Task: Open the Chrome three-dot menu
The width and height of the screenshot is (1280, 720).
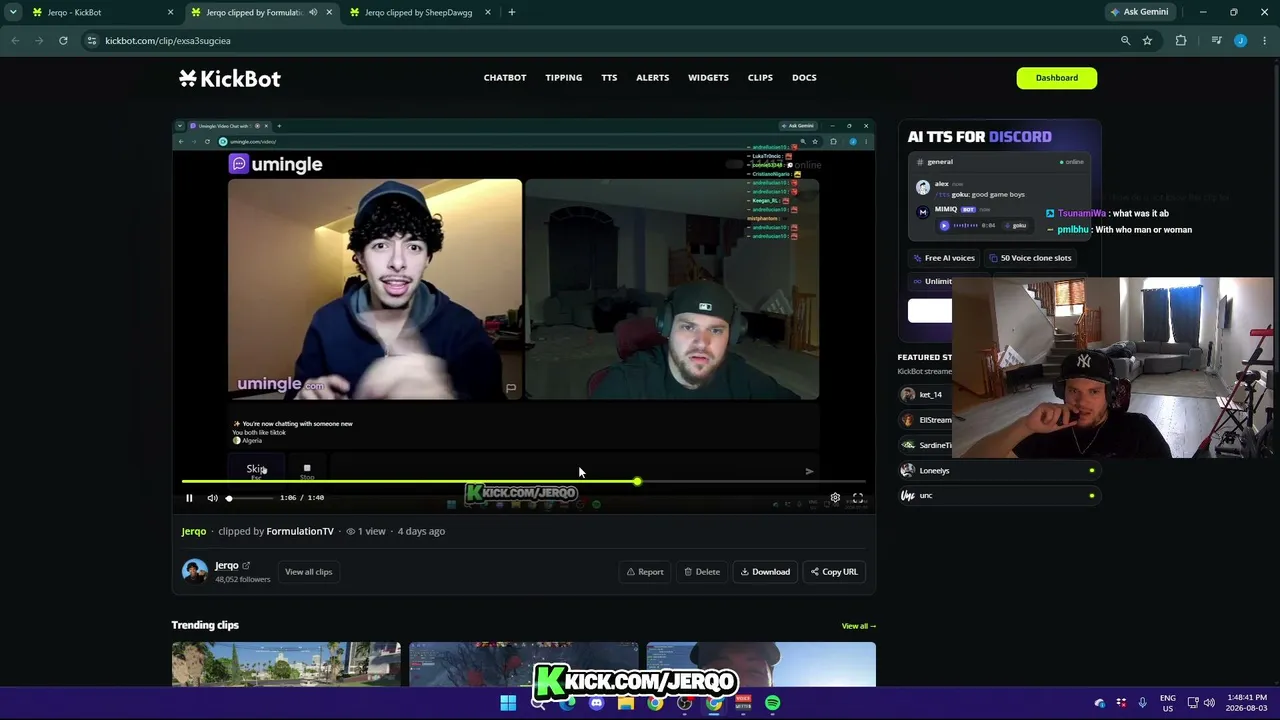Action: (x=1265, y=41)
